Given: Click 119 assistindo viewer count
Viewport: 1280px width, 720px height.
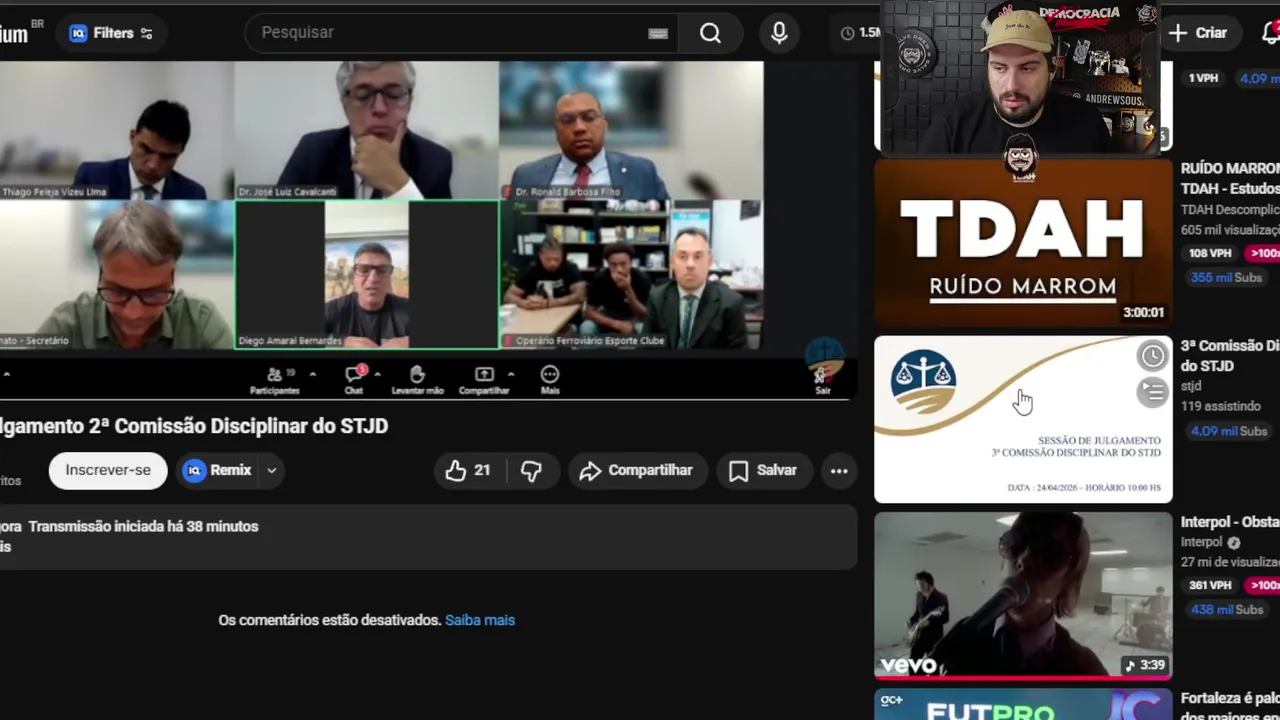Looking at the screenshot, I should 1222,407.
